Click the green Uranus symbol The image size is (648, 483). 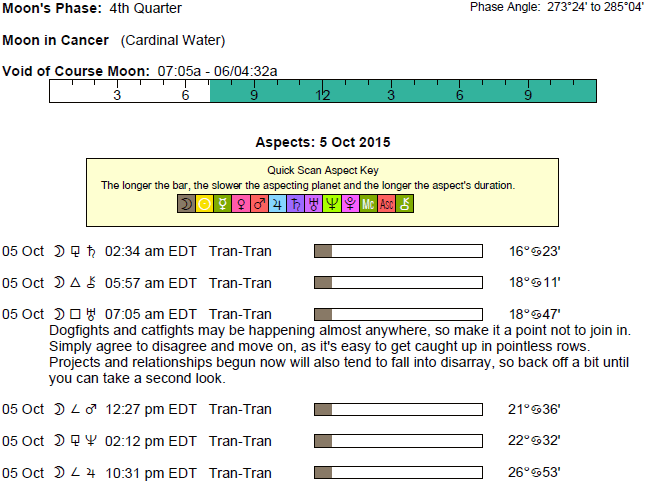point(313,204)
